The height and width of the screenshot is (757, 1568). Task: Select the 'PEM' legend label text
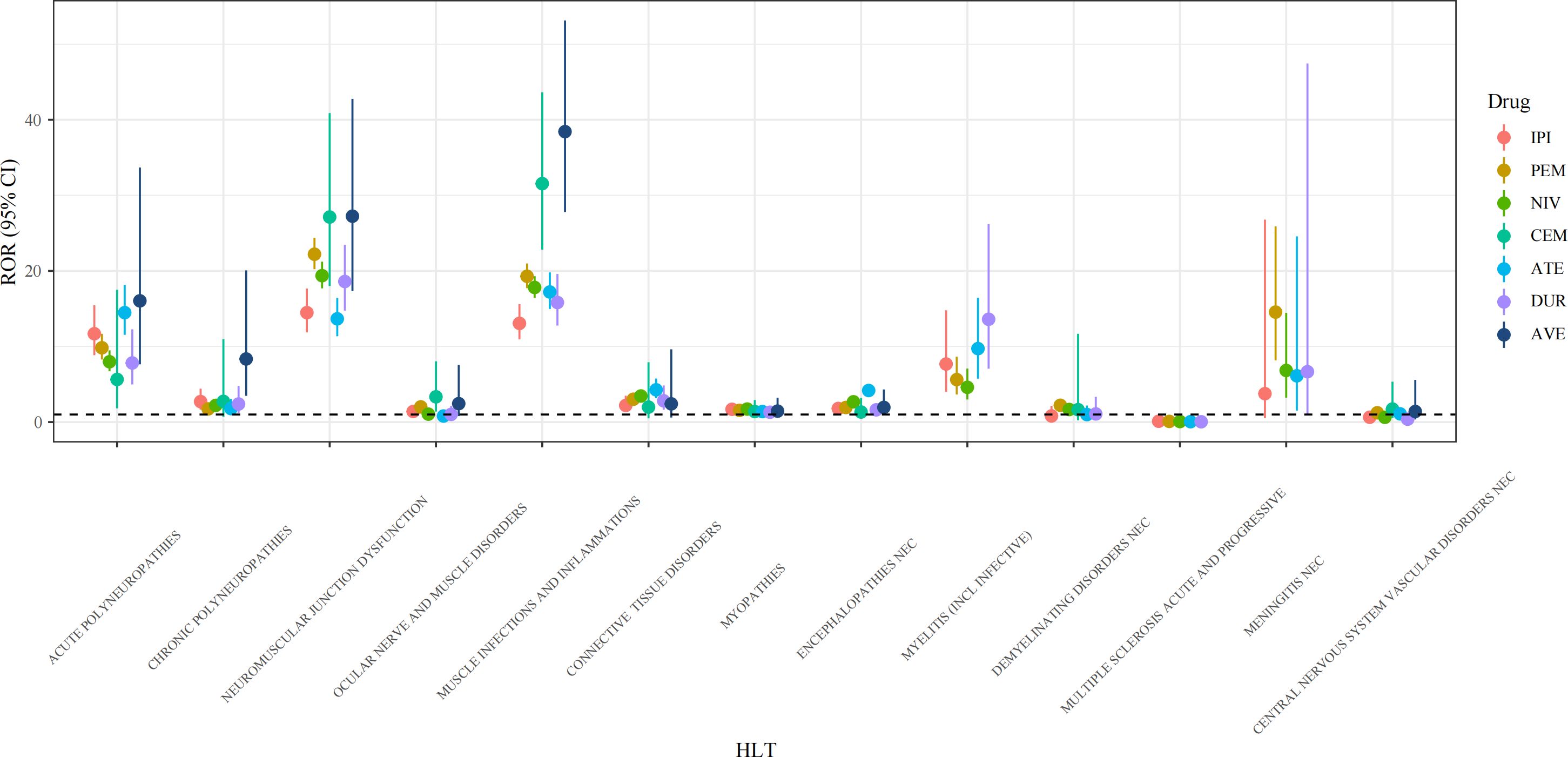point(1547,171)
